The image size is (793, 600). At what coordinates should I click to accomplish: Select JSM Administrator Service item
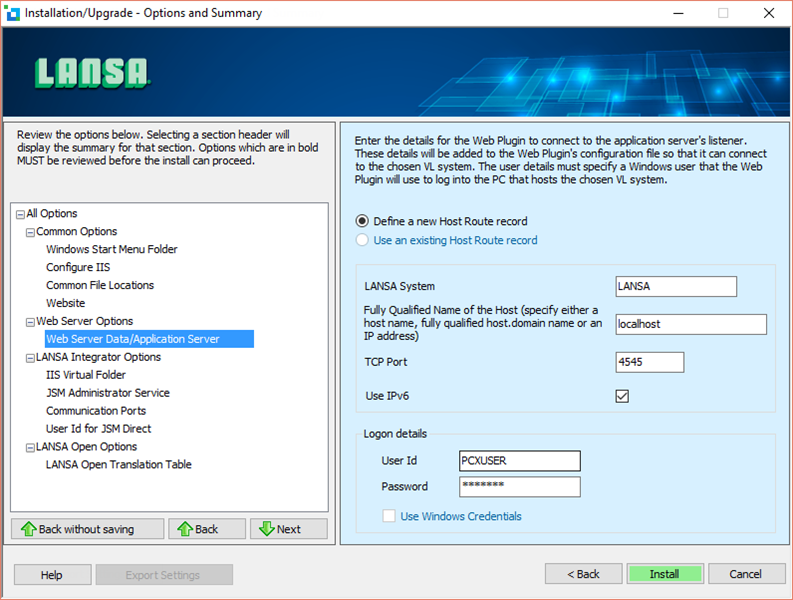click(108, 393)
